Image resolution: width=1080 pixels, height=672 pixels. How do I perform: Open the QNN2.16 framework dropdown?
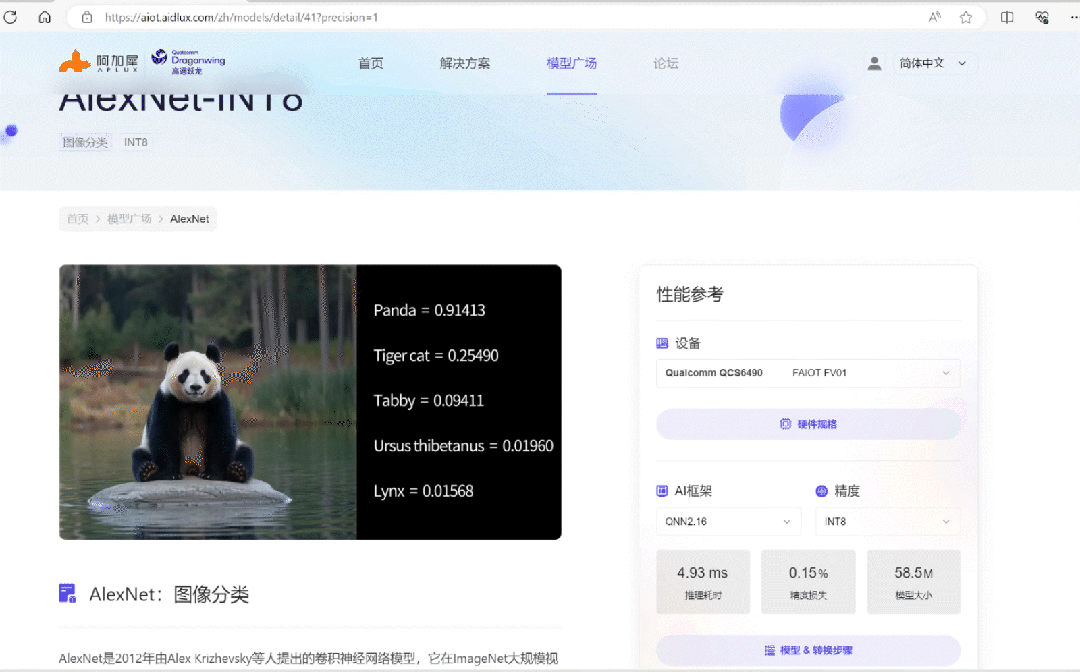click(x=729, y=521)
